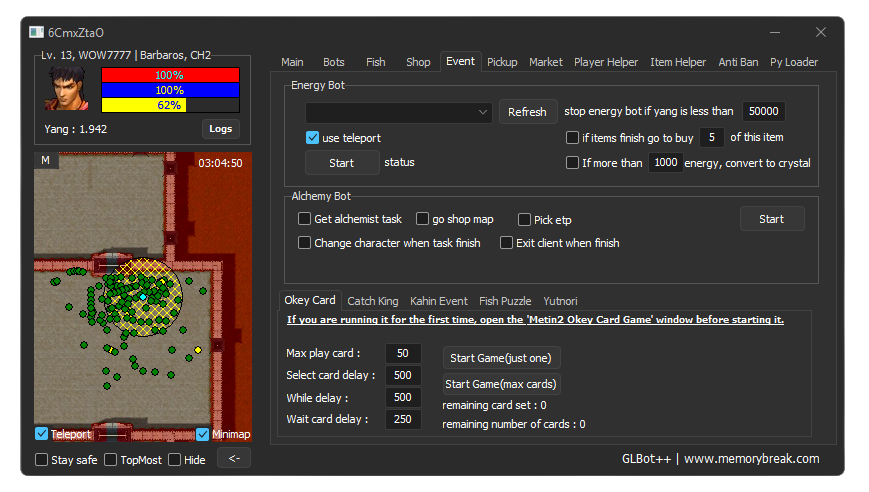Open the Logs button
The image size is (869, 492).
(x=221, y=129)
